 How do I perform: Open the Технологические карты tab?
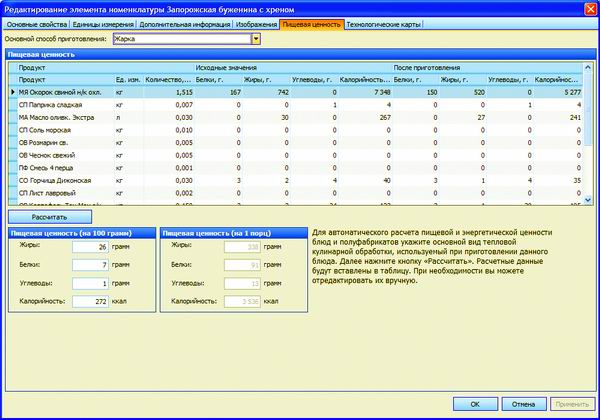coord(387,22)
